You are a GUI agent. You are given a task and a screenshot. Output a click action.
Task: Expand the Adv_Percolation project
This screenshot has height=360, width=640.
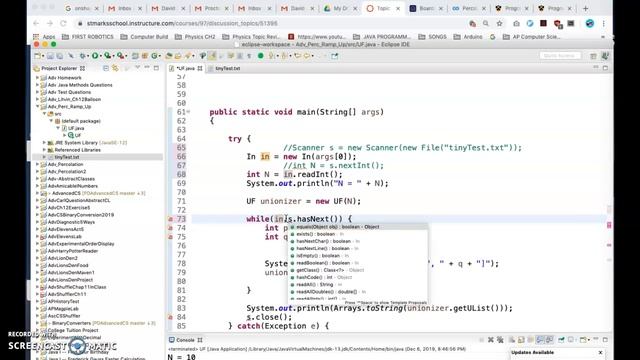(x=38, y=164)
